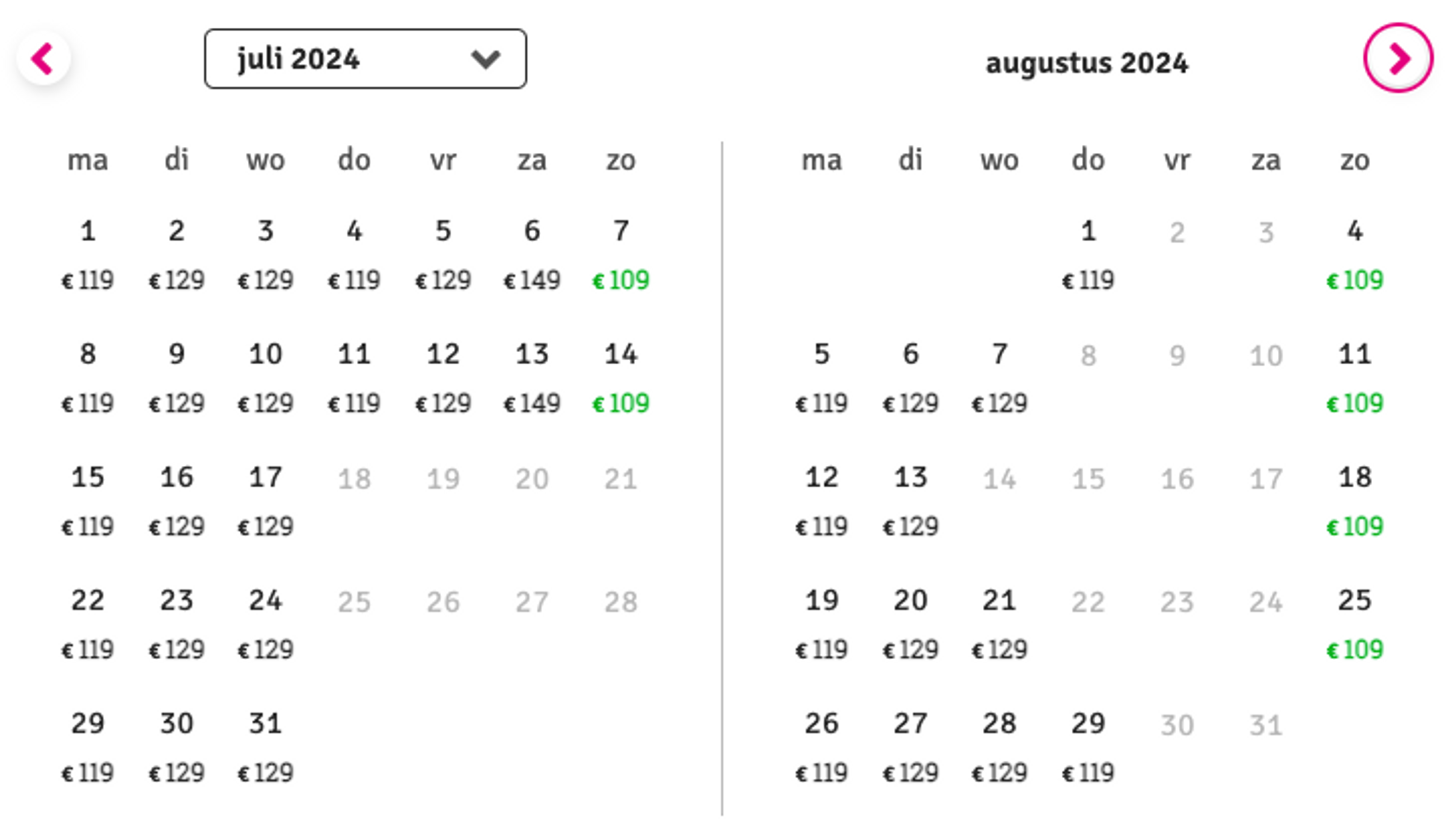Open the juli 2024 month dropdown
Viewport: 1452px width, 840px height.
pyautogui.click(x=365, y=59)
